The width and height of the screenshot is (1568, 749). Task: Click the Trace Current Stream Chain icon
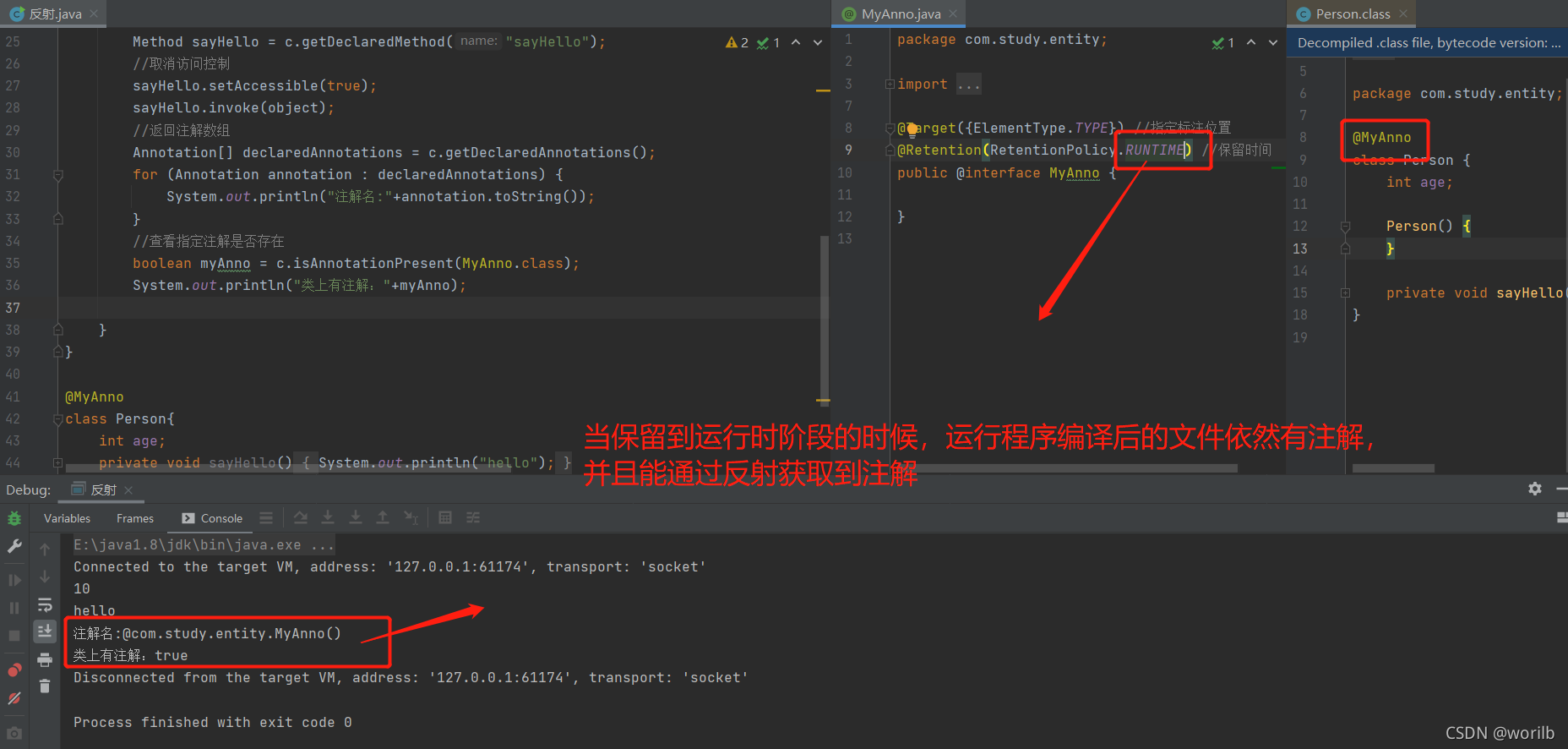(x=473, y=517)
